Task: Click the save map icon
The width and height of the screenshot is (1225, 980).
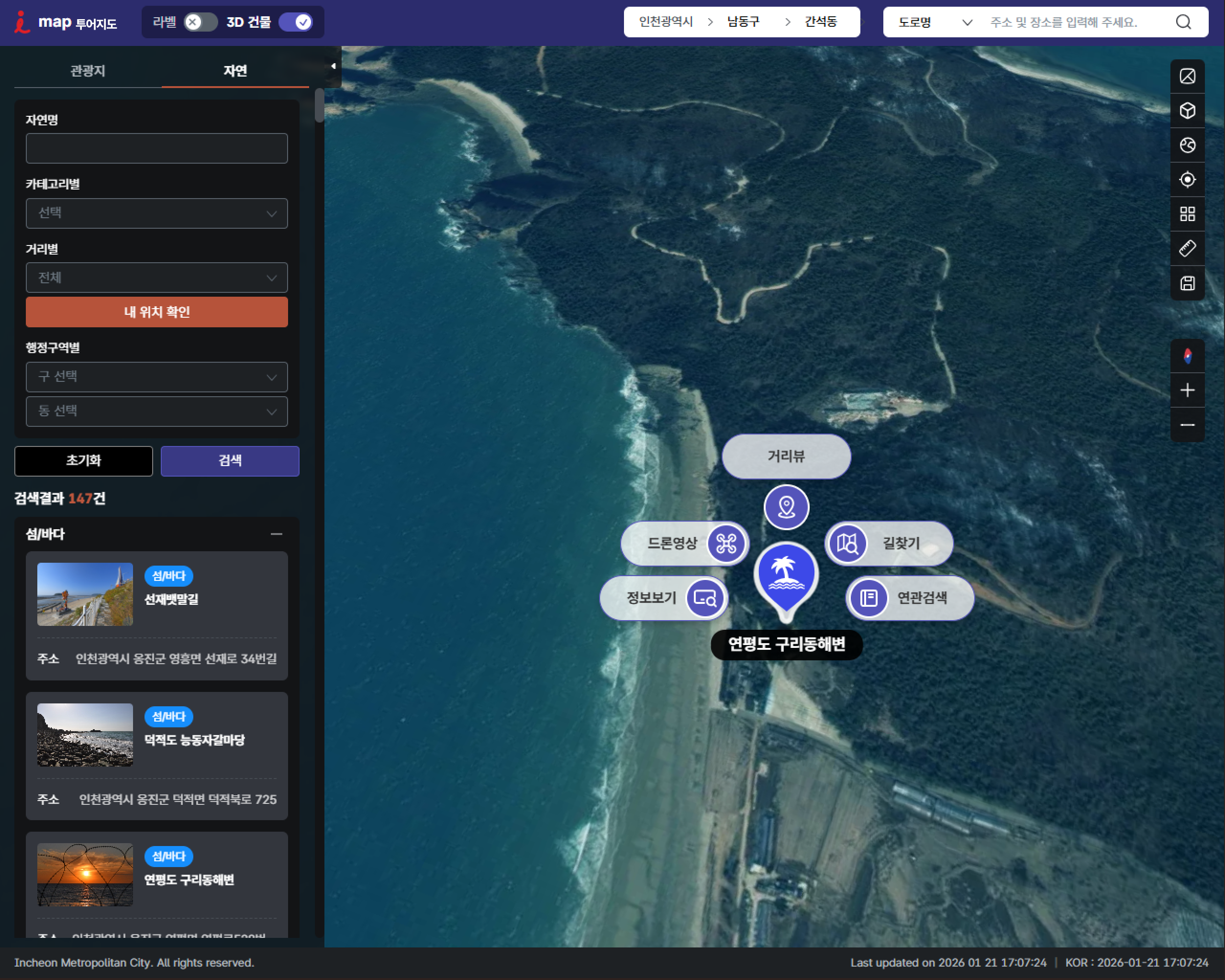Action: click(x=1187, y=283)
